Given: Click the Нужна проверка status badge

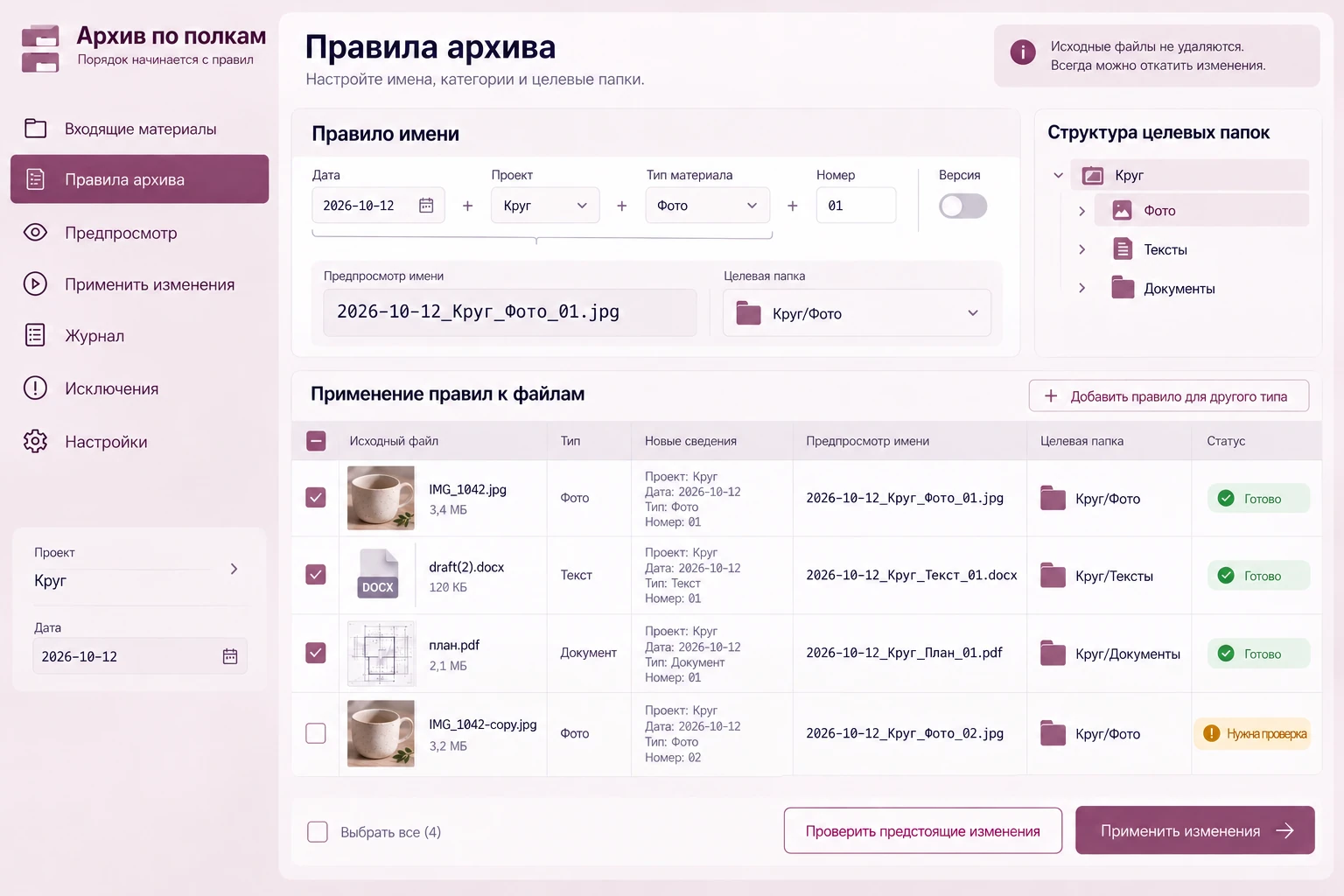Looking at the screenshot, I should point(1252,733).
